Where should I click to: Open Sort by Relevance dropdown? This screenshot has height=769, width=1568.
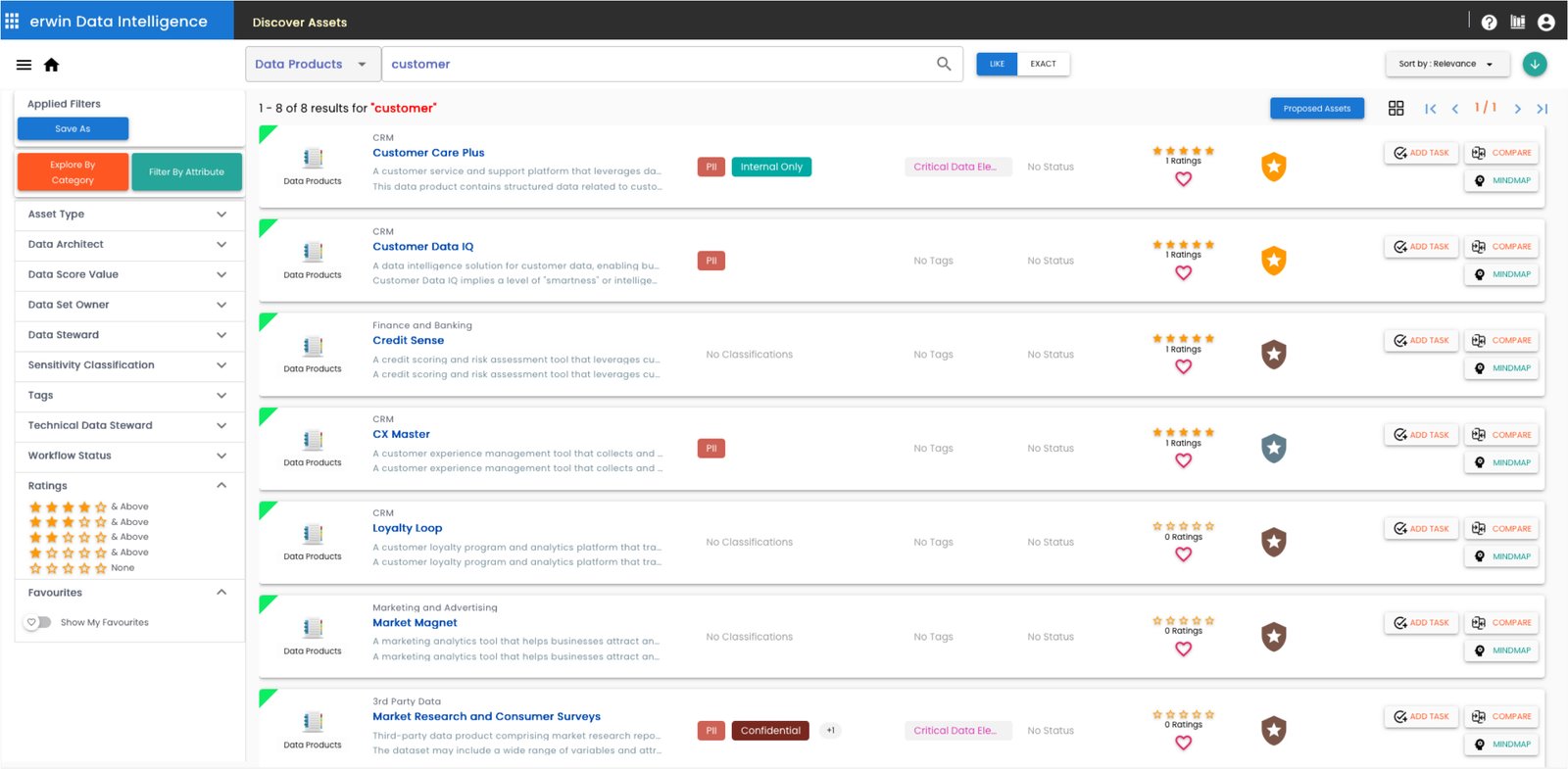point(1445,64)
